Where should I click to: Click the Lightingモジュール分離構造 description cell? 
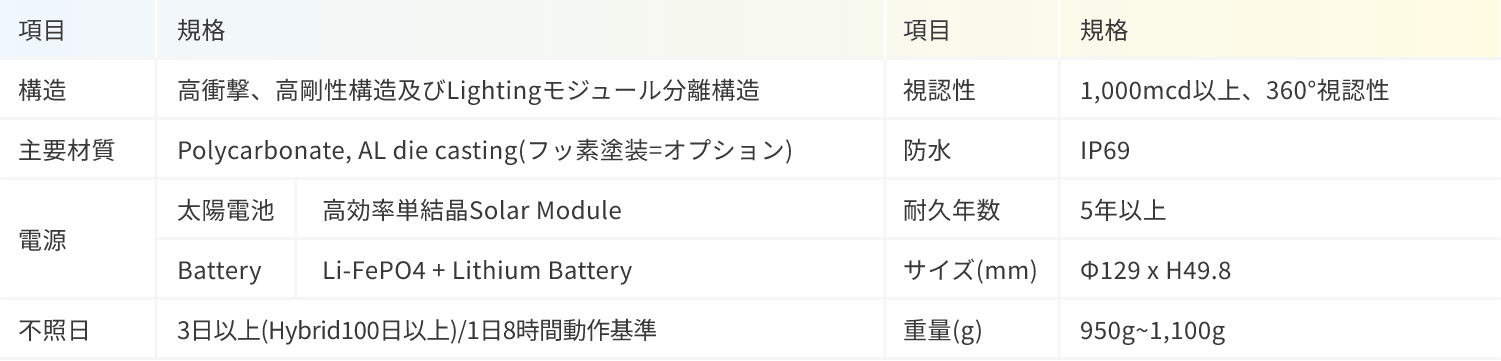click(x=521, y=90)
